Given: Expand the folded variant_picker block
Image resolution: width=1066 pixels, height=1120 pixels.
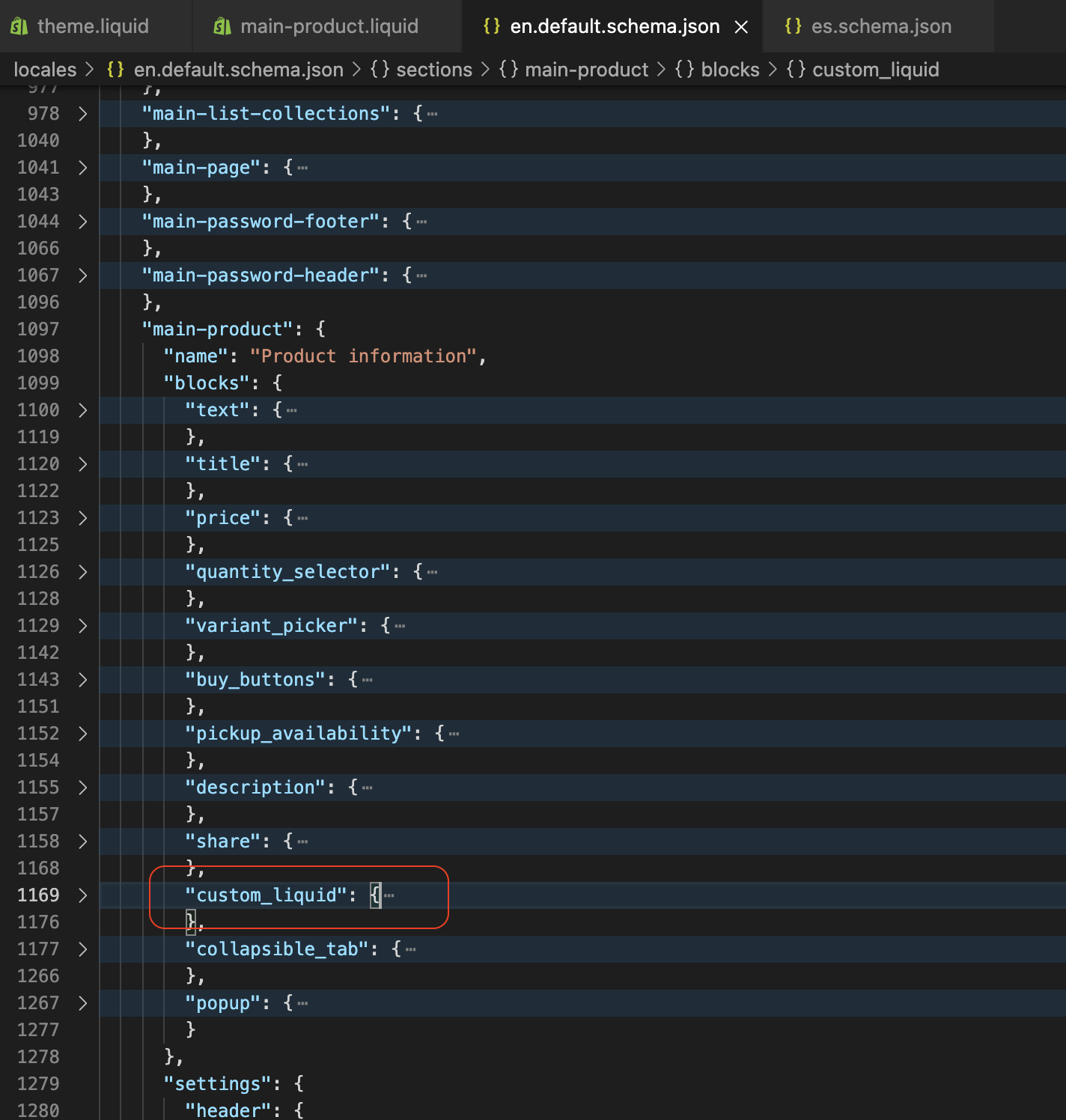Looking at the screenshot, I should pyautogui.click(x=83, y=626).
